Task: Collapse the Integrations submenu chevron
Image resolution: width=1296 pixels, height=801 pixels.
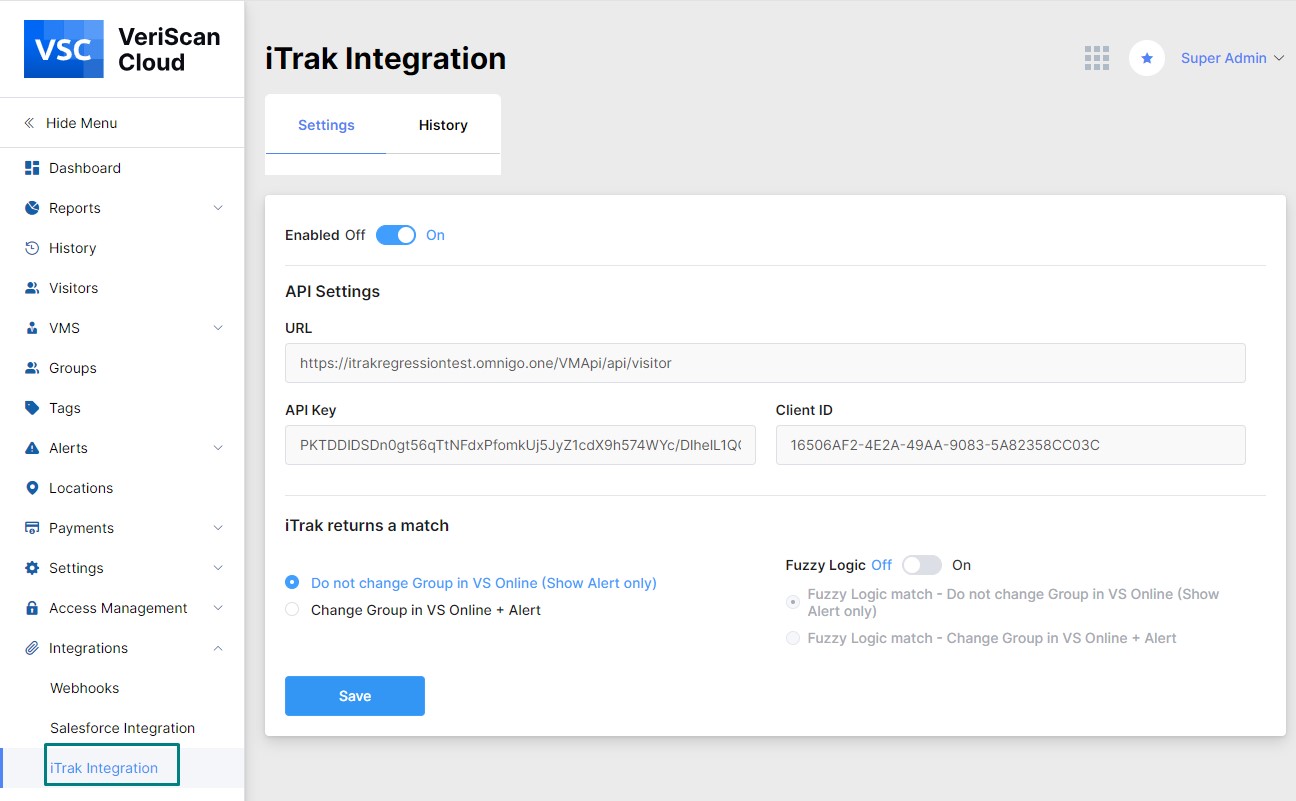Action: pos(218,648)
